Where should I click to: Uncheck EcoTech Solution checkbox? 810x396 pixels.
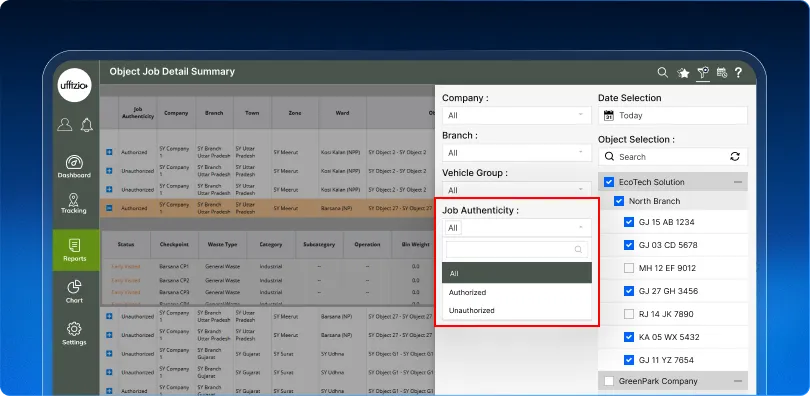pyautogui.click(x=609, y=182)
